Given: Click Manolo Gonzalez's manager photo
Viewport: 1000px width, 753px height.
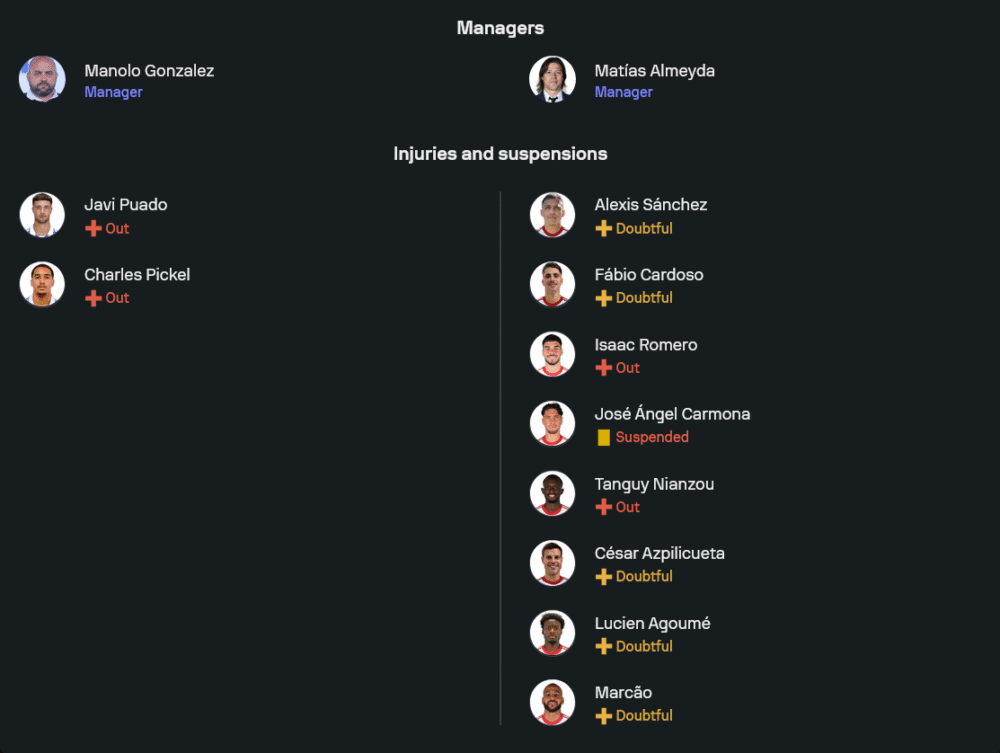Looking at the screenshot, I should [x=42, y=79].
